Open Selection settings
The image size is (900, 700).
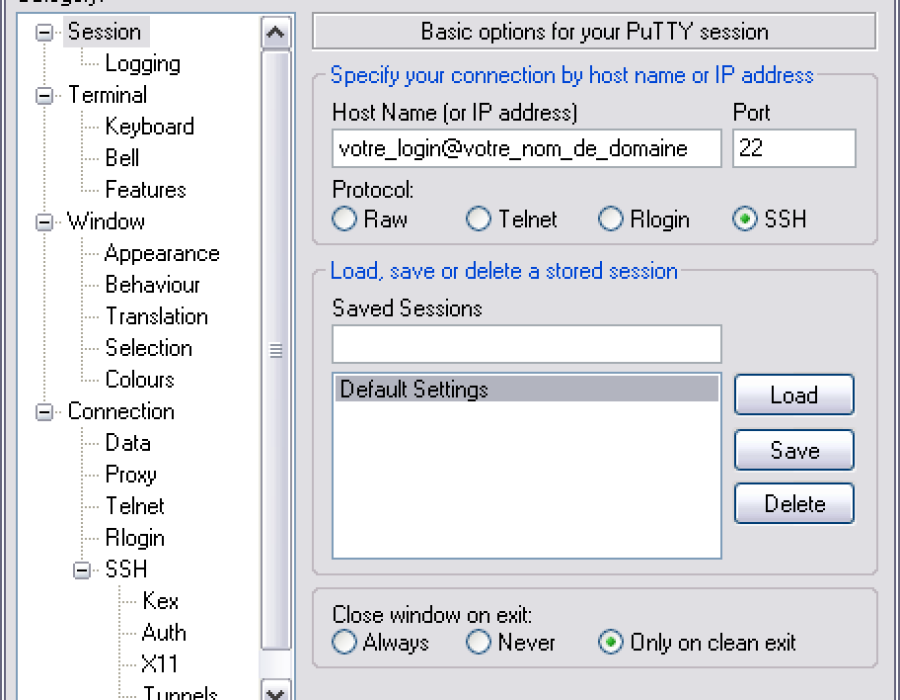148,348
